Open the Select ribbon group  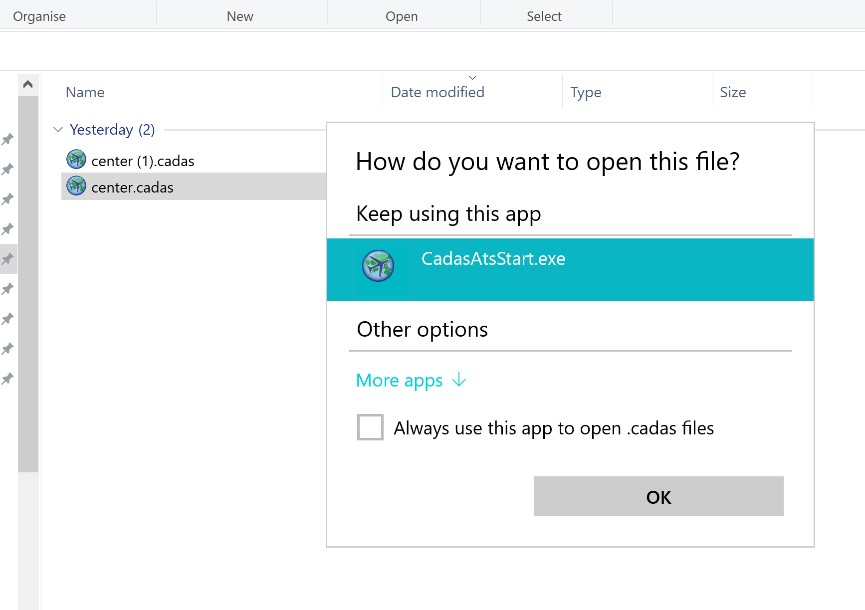[x=544, y=17]
